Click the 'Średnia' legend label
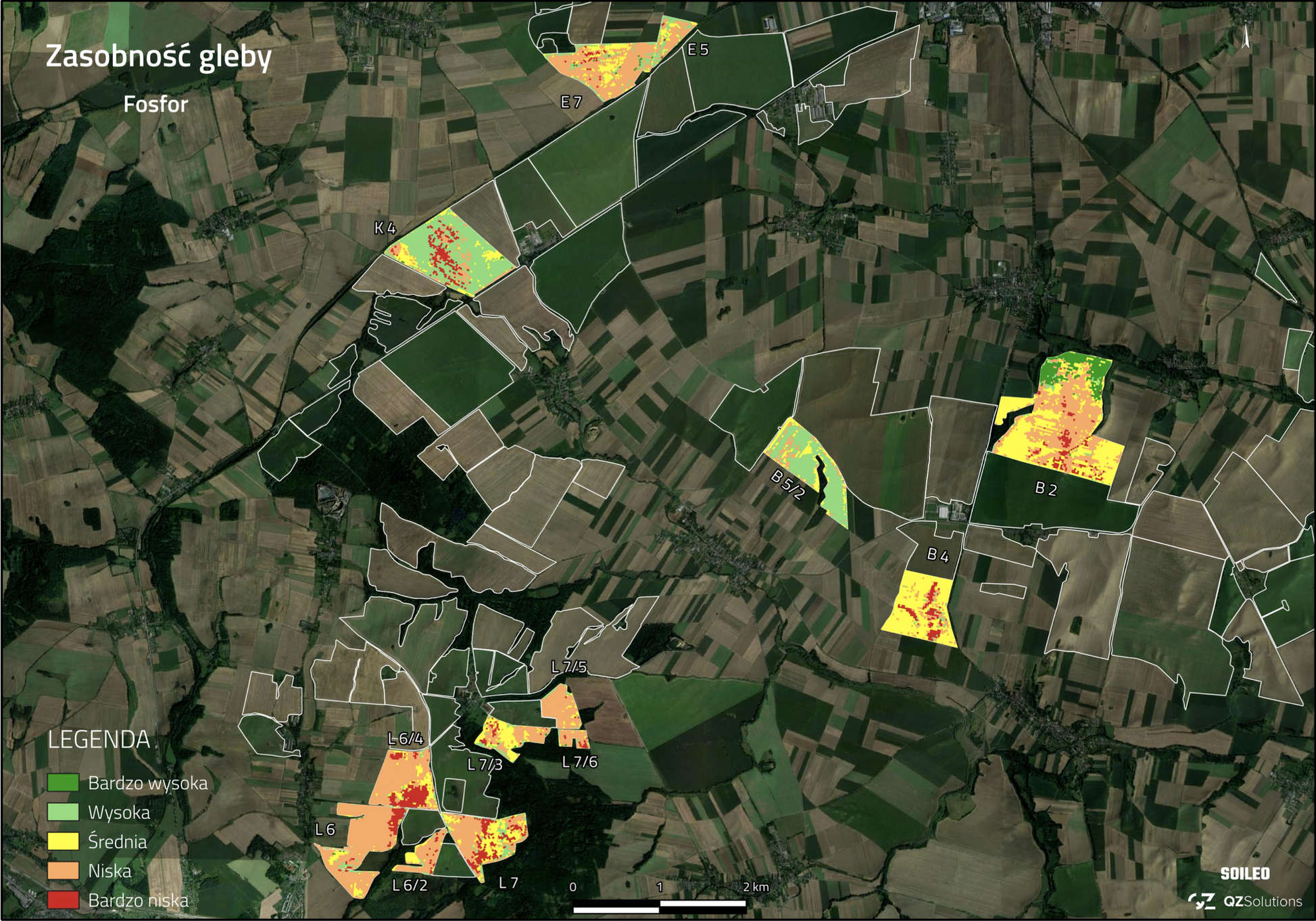 pos(118,841)
